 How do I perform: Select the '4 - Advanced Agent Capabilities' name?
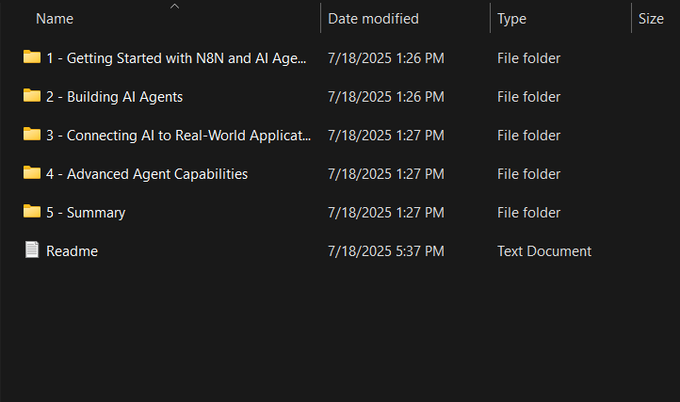click(x=147, y=174)
